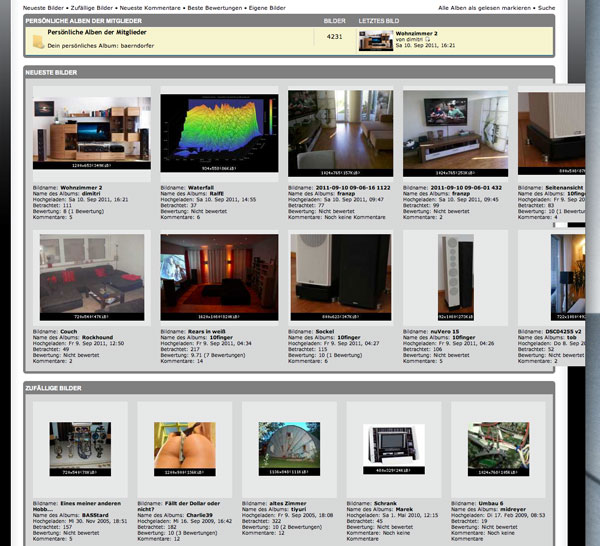Click the yellow folder icon for personal albums
The image size is (600, 546).
pyautogui.click(x=36, y=39)
